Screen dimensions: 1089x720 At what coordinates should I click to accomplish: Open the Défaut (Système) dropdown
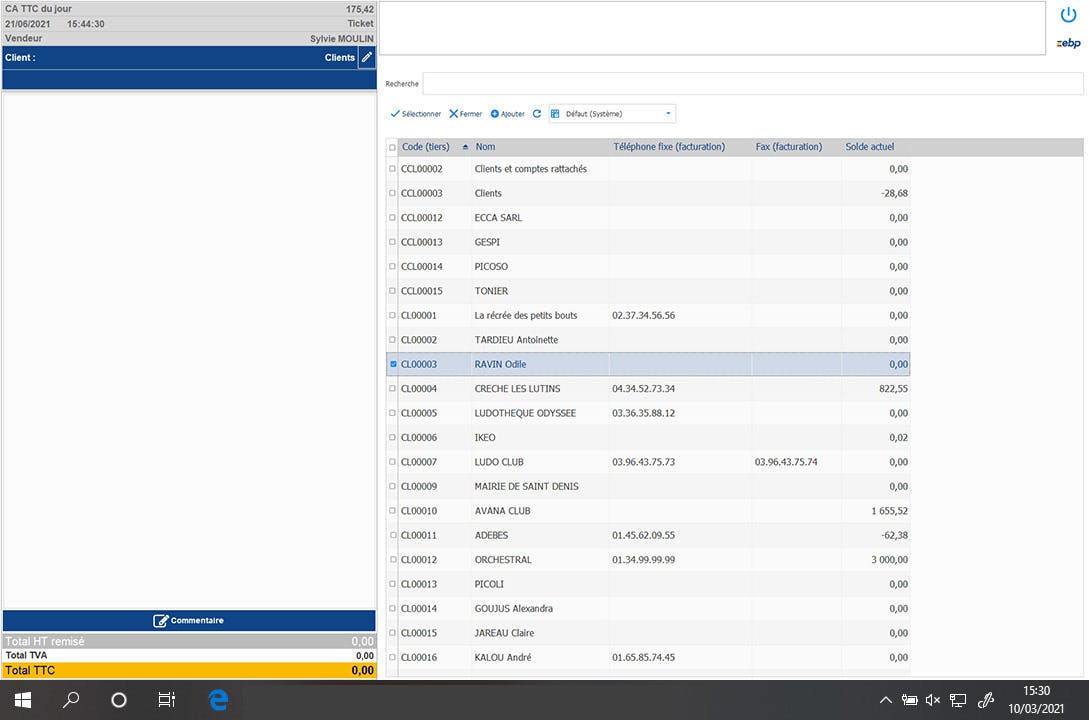[668, 113]
